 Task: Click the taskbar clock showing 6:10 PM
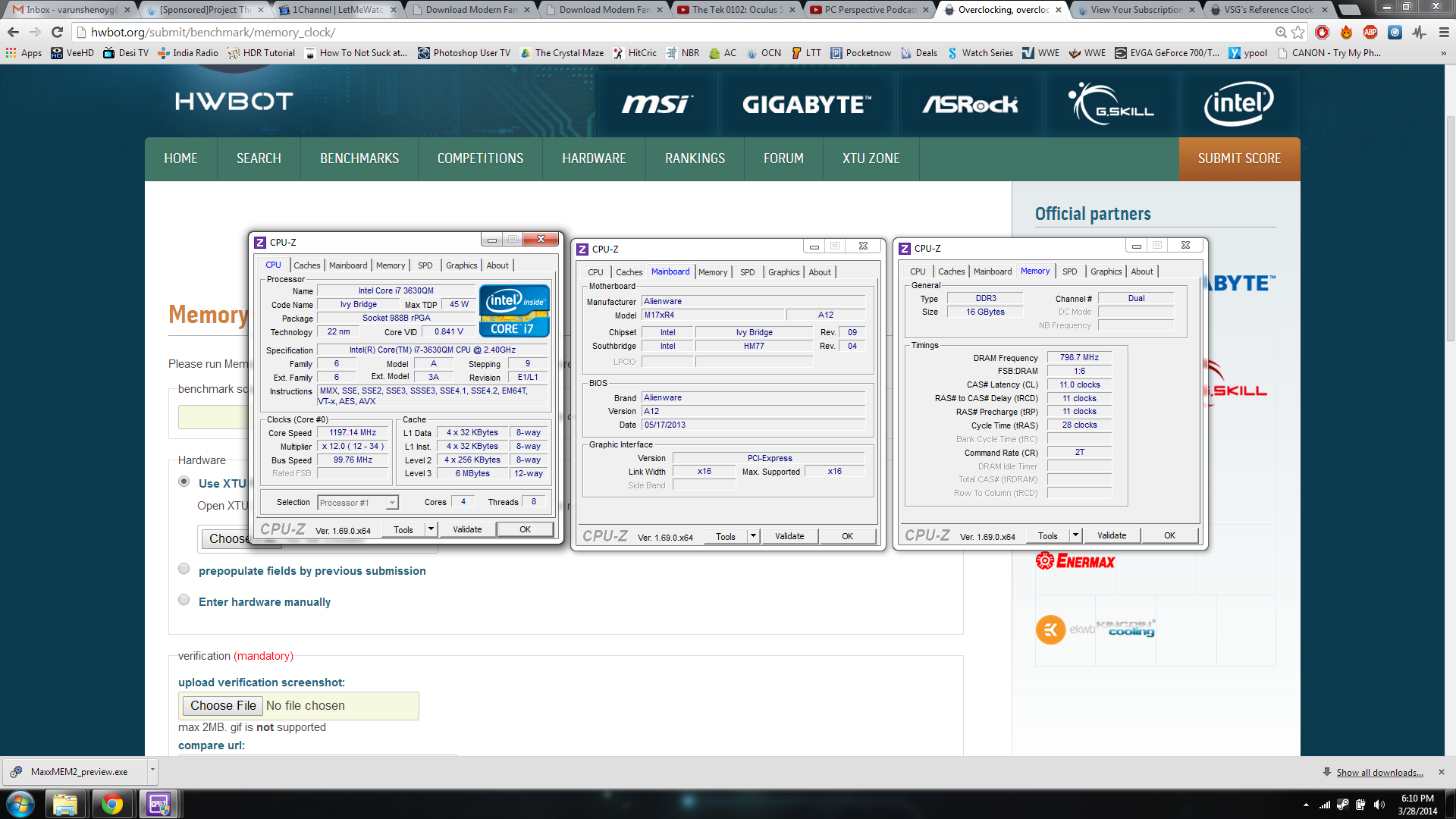point(1417,804)
